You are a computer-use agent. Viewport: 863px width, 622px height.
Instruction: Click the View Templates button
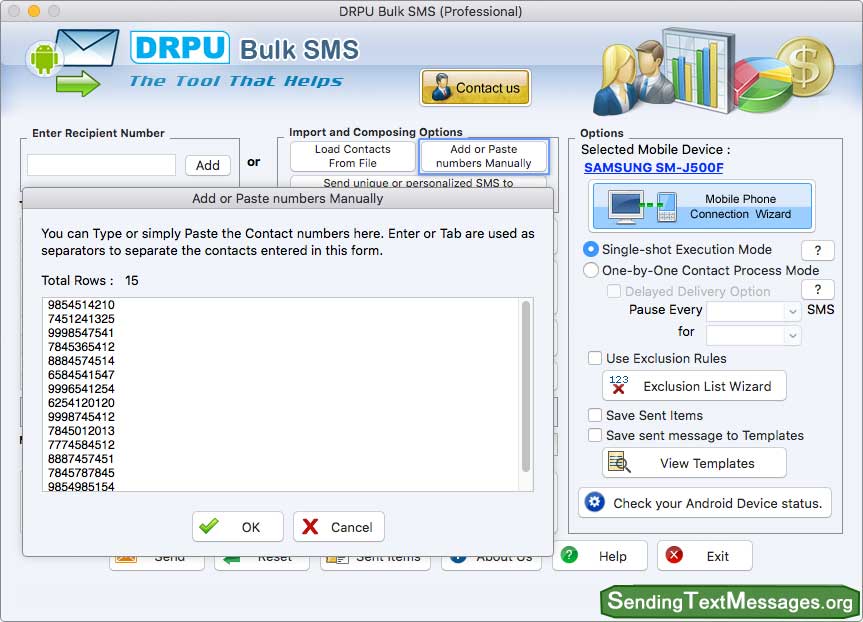point(694,463)
